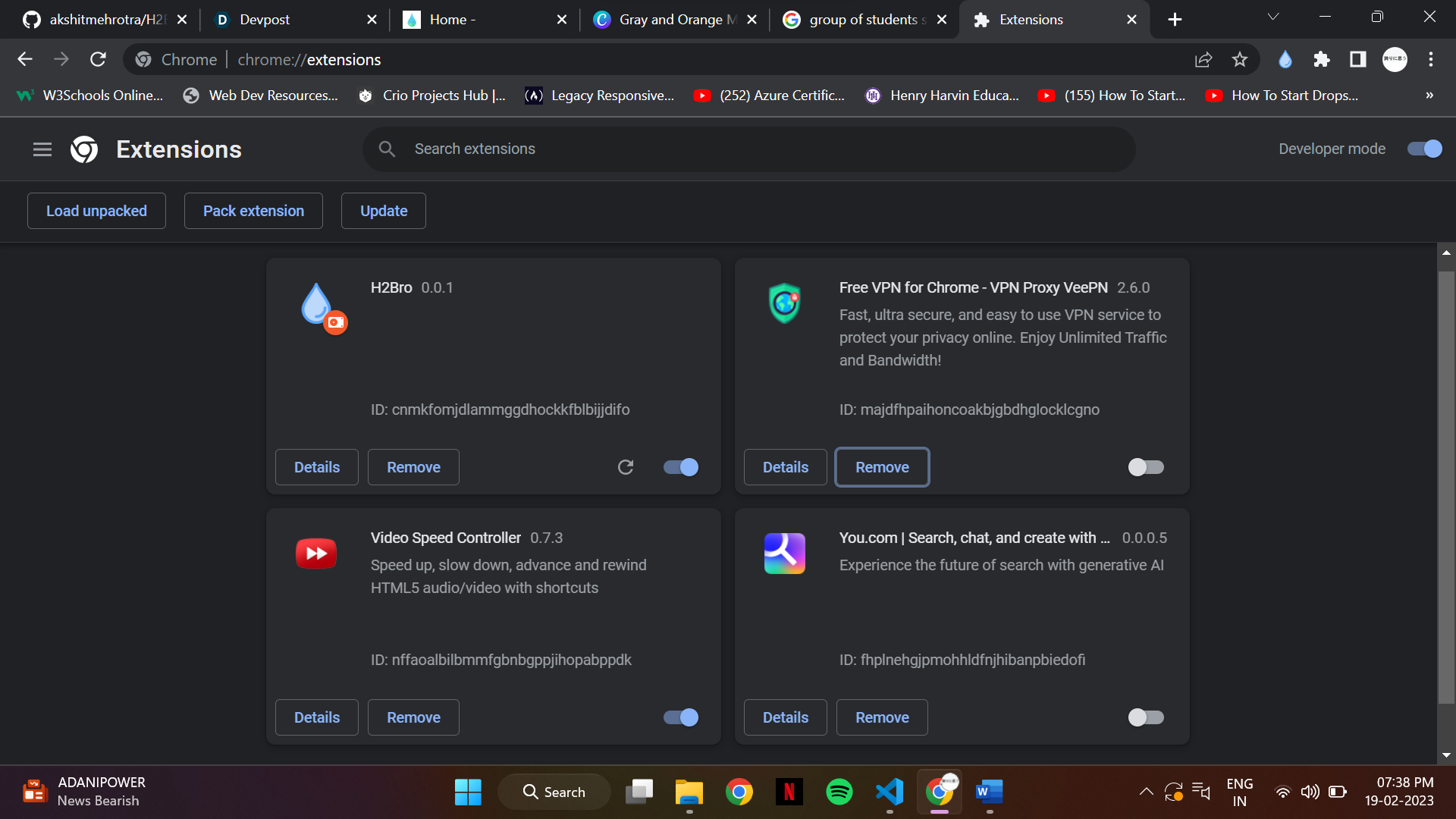Open the tab search dropdown arrow

pyautogui.click(x=1272, y=18)
